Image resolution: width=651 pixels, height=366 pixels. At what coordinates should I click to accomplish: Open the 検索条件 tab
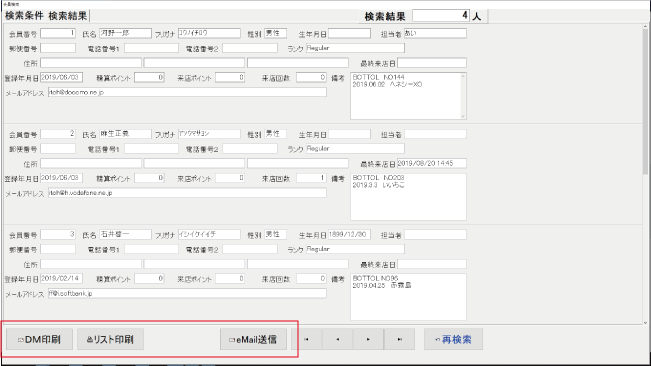tap(24, 16)
